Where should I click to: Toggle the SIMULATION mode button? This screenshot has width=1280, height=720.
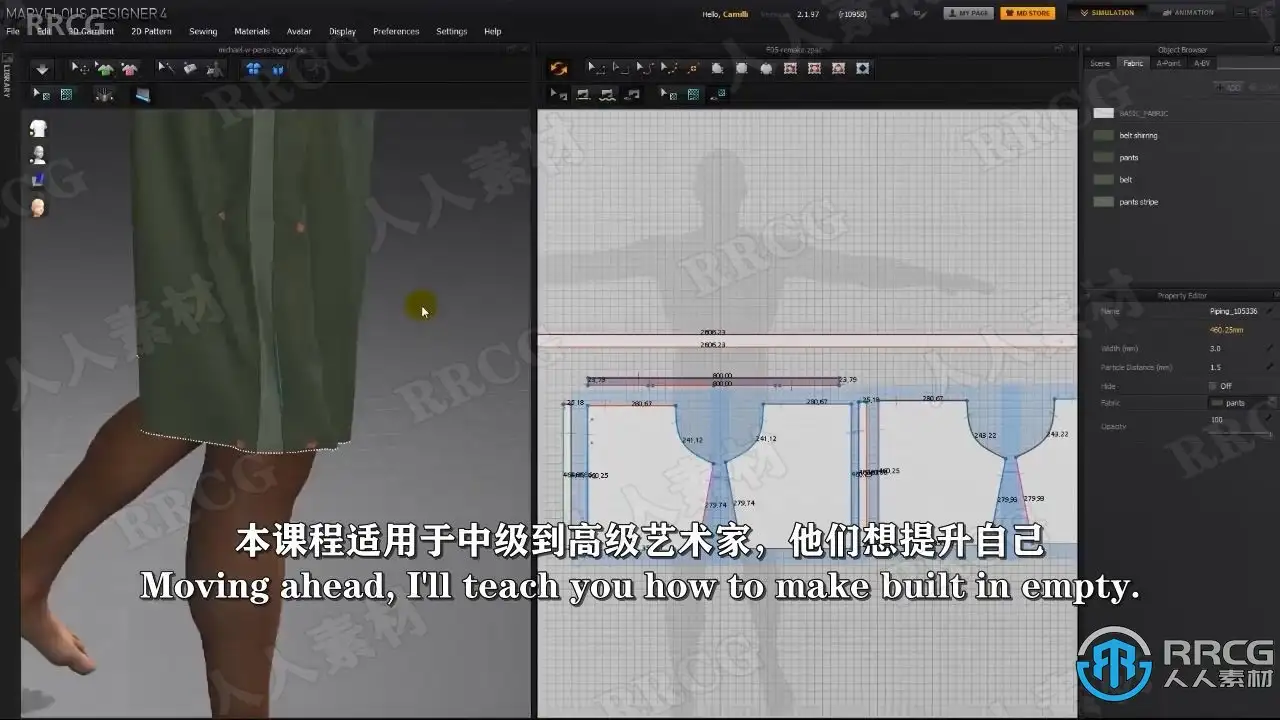coord(1106,13)
